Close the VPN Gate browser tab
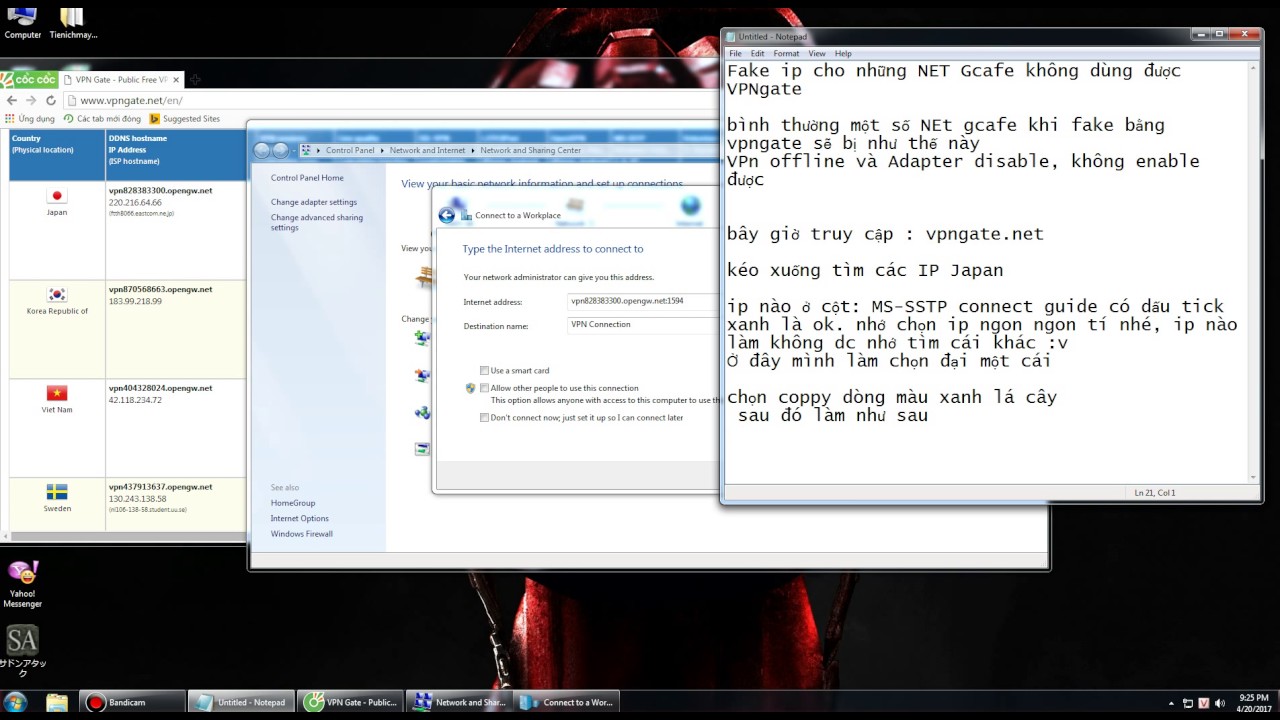 pyautogui.click(x=176, y=79)
